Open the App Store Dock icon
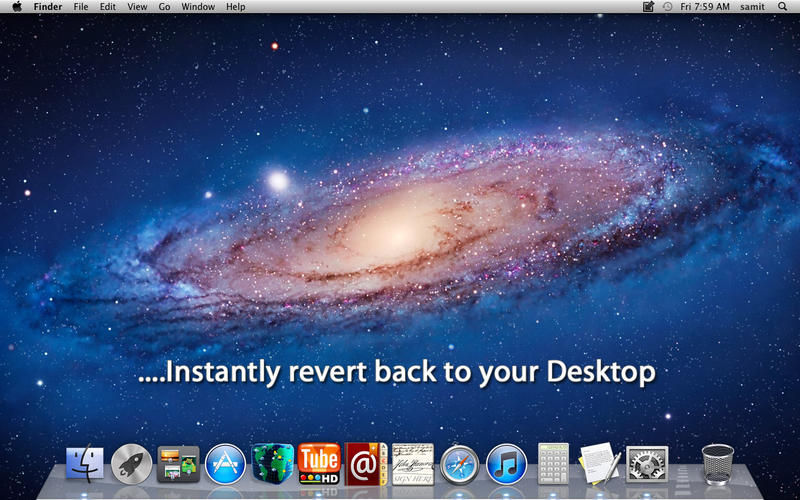 tap(225, 464)
